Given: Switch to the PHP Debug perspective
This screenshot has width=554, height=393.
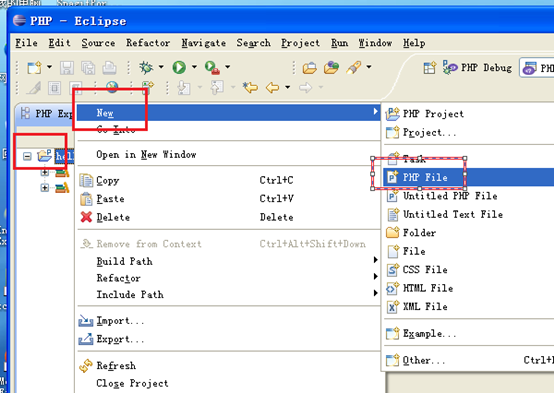Looking at the screenshot, I should click(477, 68).
